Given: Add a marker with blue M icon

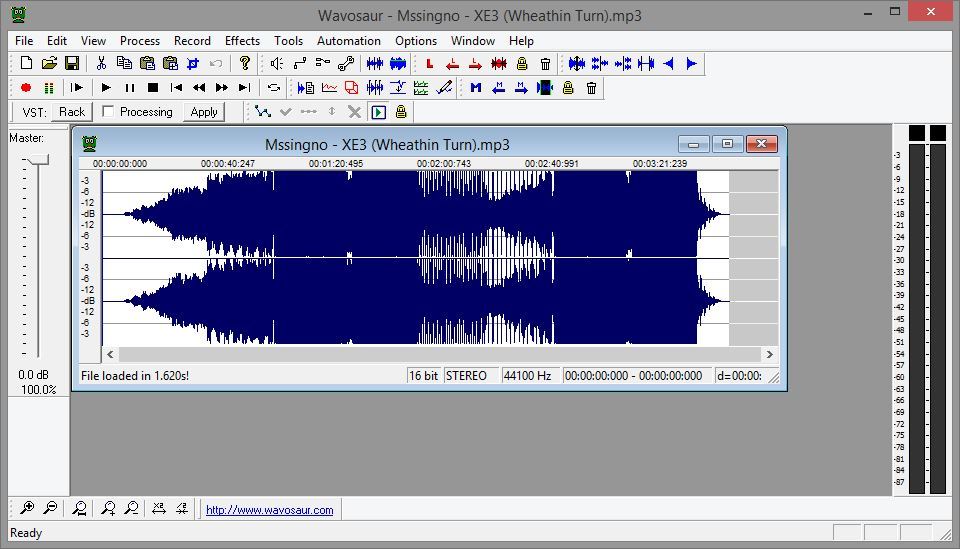Looking at the screenshot, I should point(476,88).
